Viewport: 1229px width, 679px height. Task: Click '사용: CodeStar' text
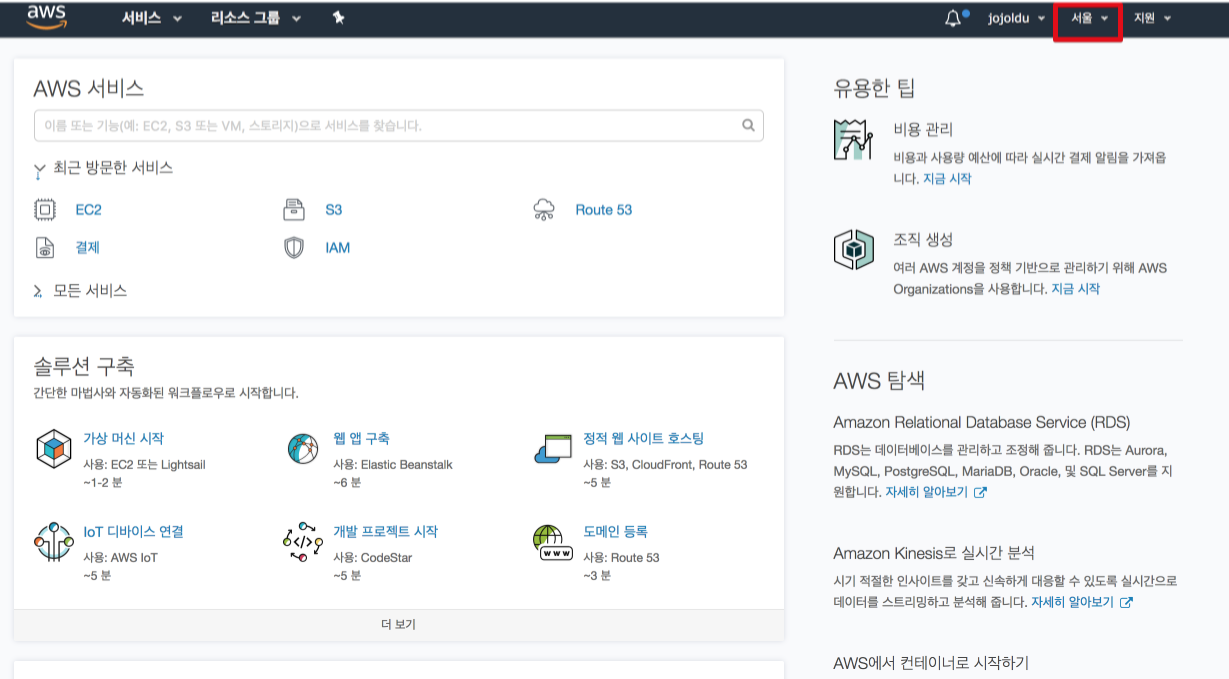click(x=372, y=558)
